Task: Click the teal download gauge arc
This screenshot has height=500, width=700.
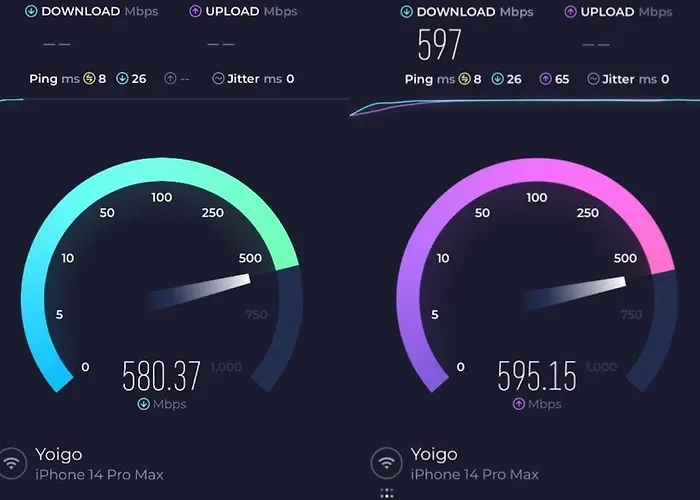Action: point(161,169)
